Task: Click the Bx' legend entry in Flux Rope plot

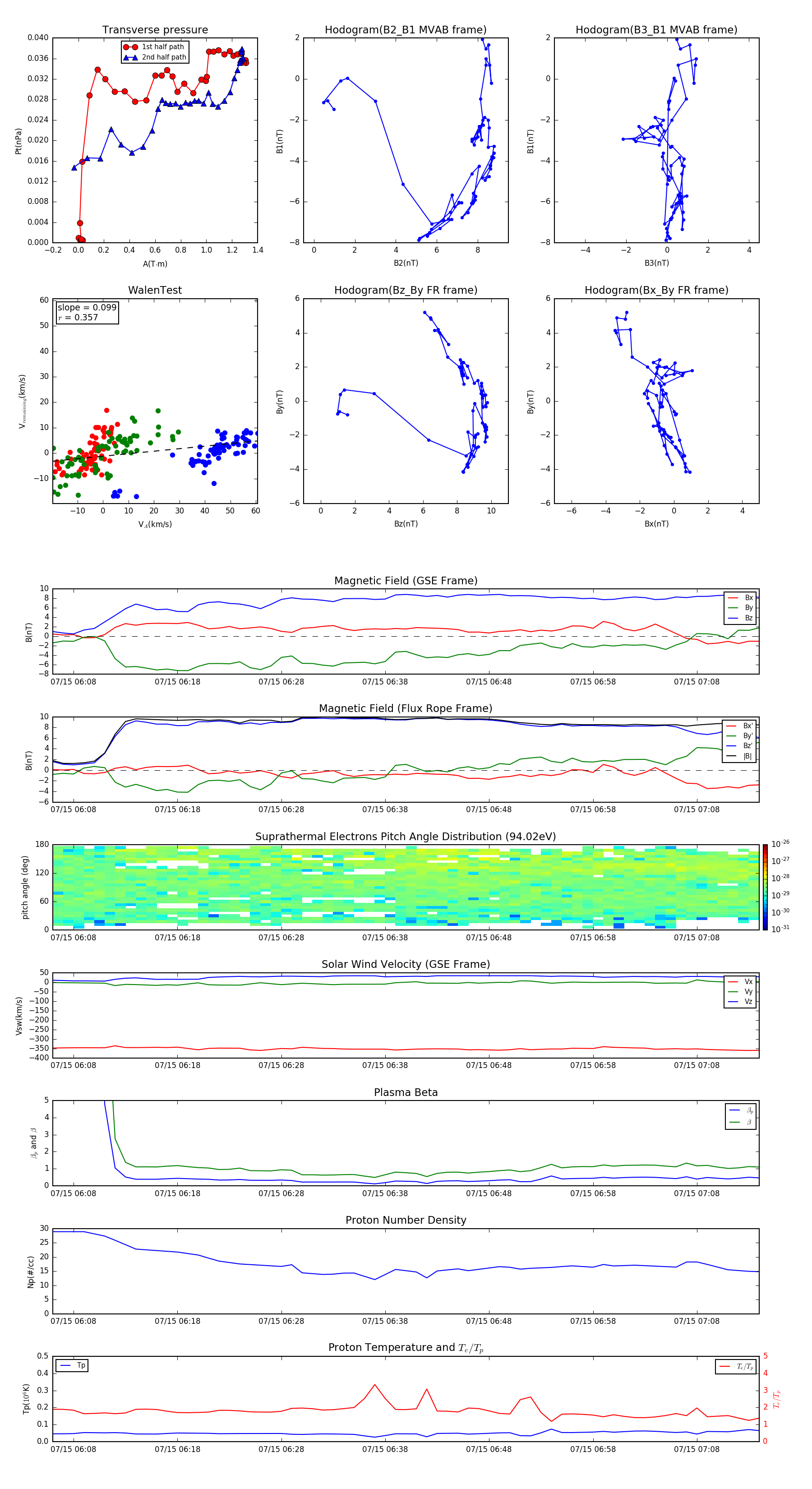Action: point(739,726)
